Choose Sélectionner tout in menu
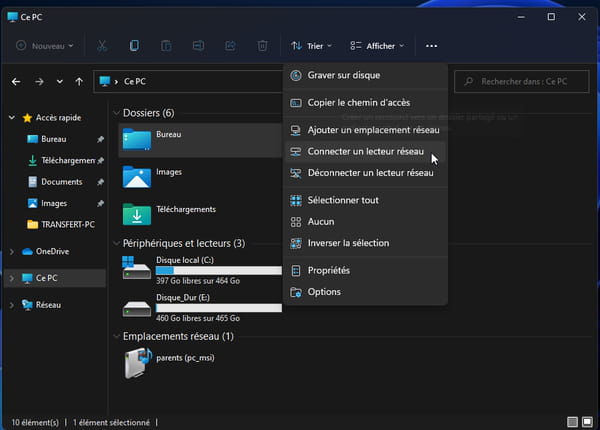Viewport: 600px width, 430px height. [366, 200]
